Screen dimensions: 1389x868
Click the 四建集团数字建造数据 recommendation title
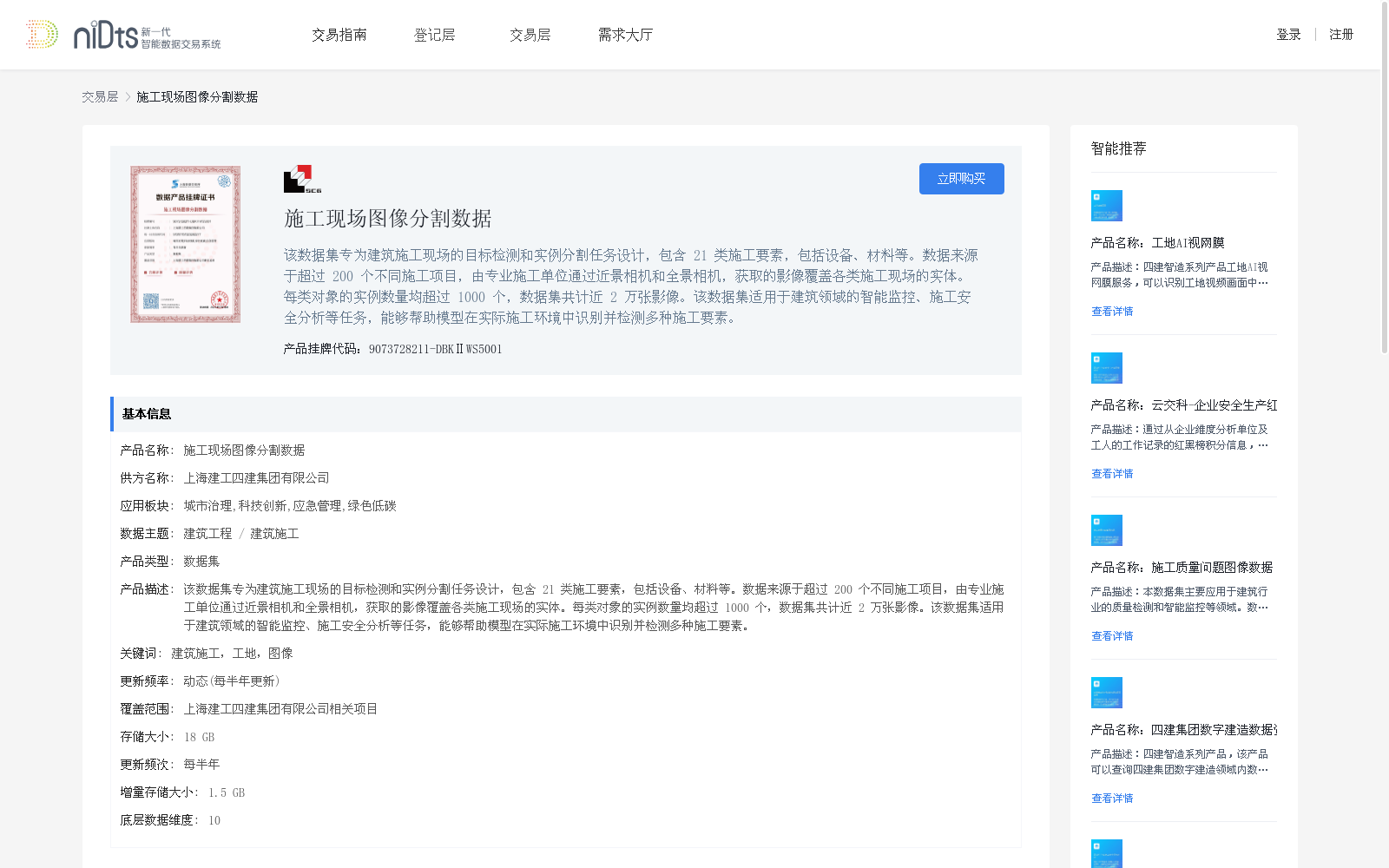pos(1184,730)
